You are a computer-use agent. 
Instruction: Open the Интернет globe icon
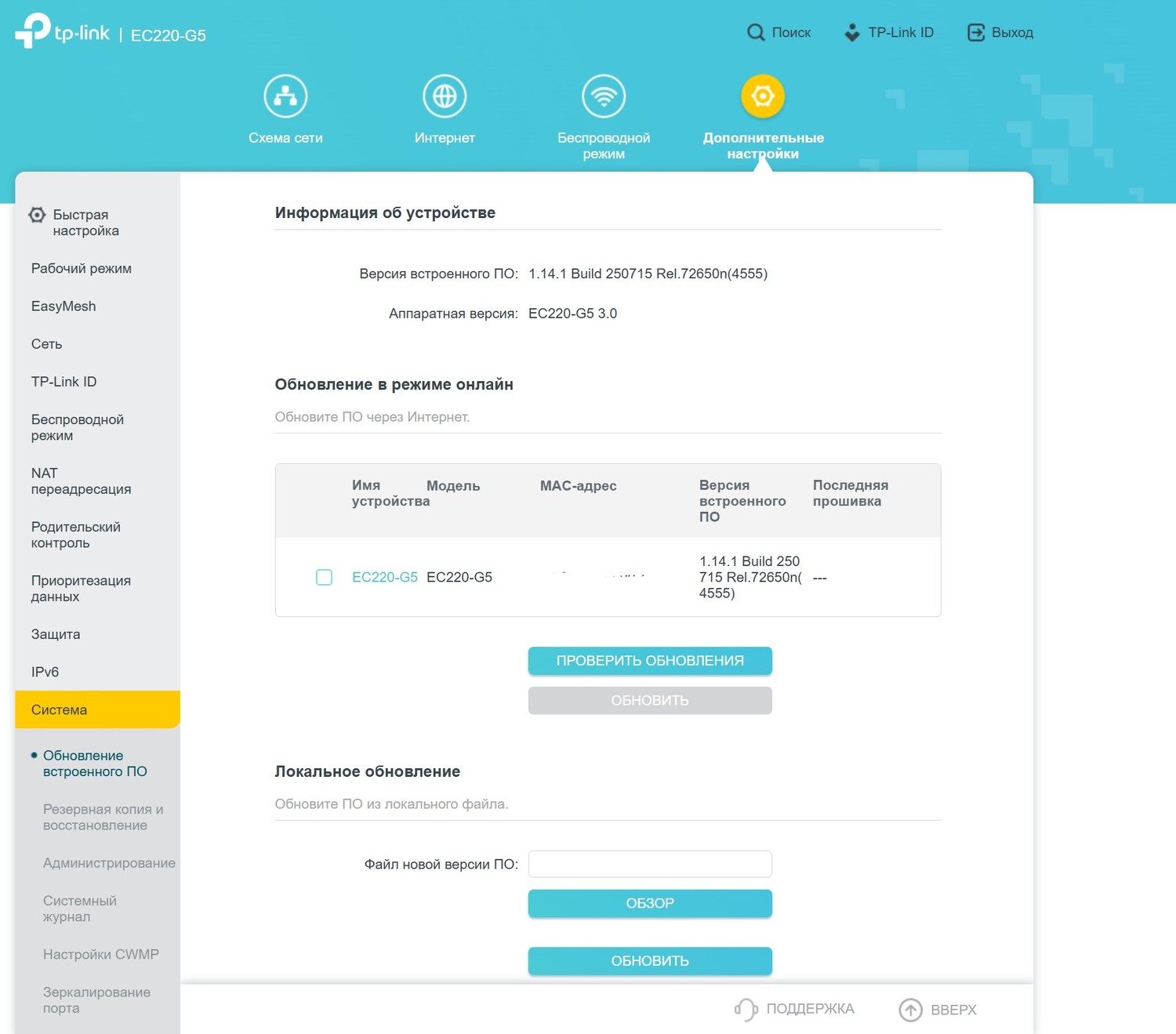pyautogui.click(x=445, y=96)
